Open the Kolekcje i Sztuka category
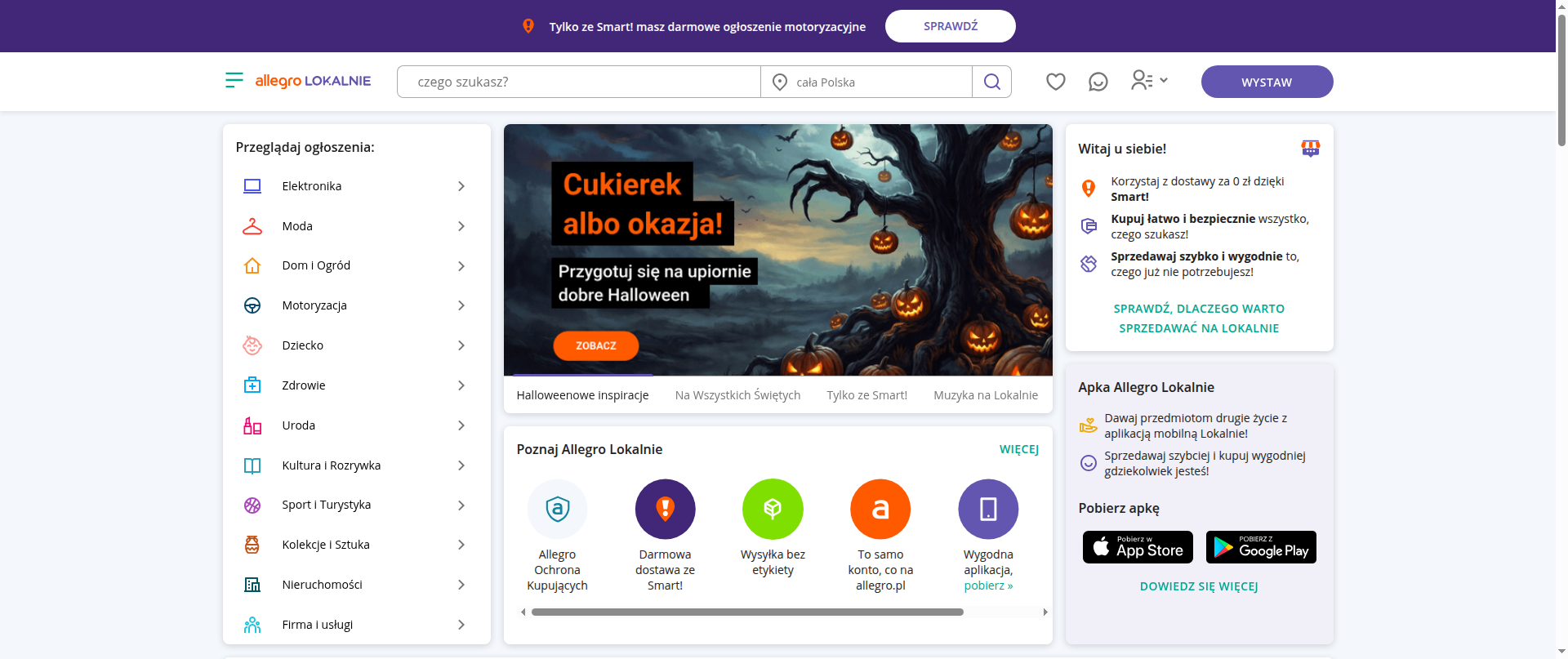The image size is (1568, 659). pos(356,545)
